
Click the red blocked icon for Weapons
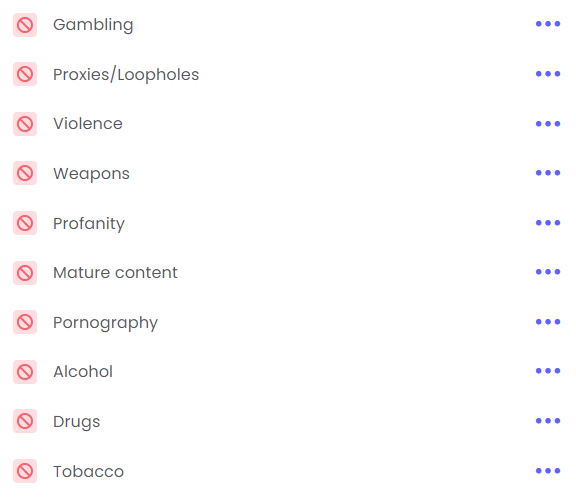tap(25, 173)
